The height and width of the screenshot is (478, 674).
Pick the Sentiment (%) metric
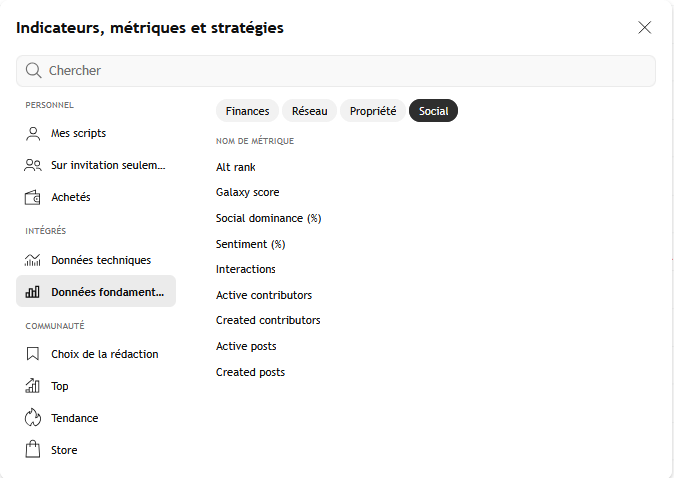tap(250, 244)
